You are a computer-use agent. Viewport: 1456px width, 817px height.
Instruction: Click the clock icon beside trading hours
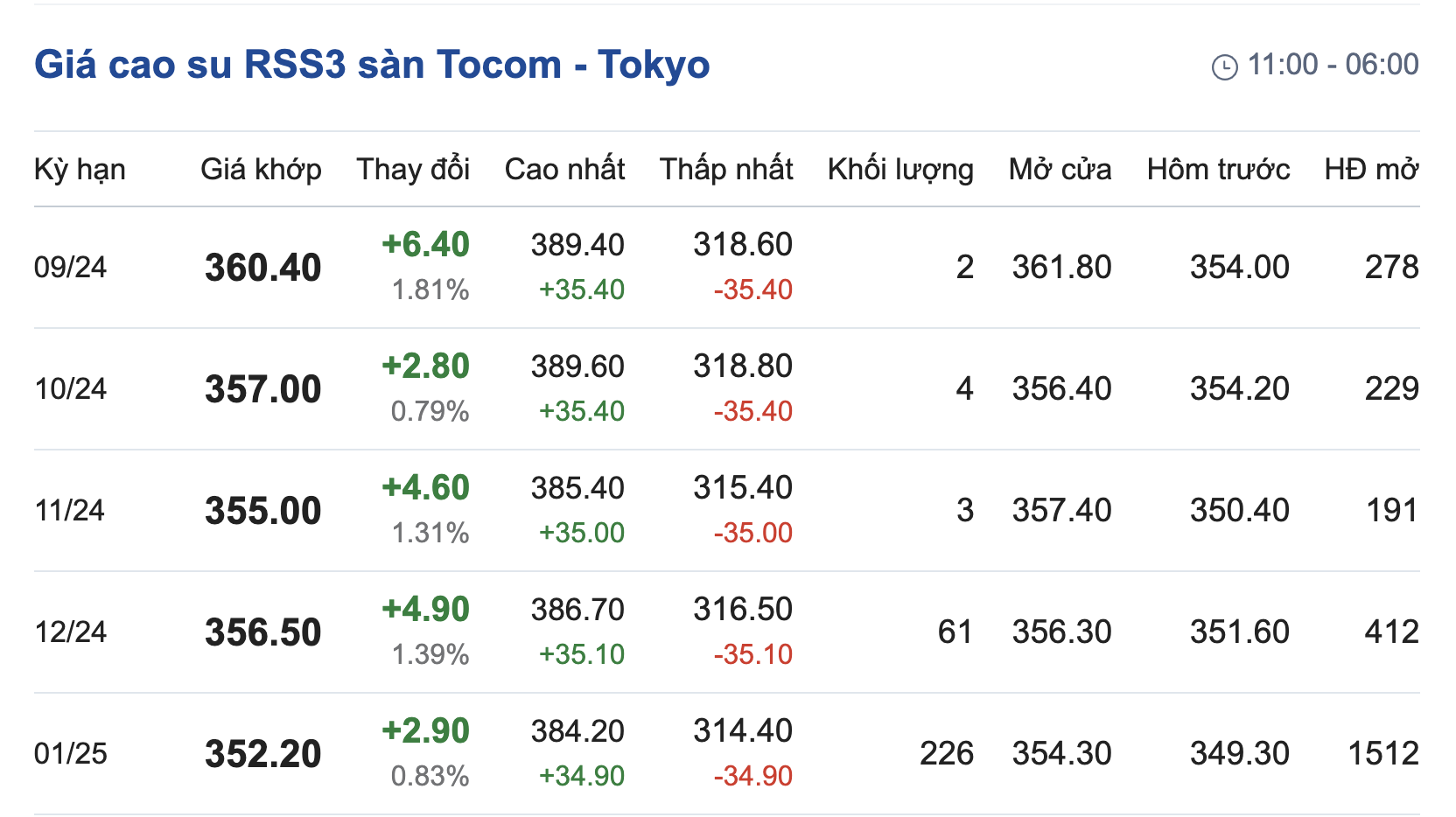1224,66
